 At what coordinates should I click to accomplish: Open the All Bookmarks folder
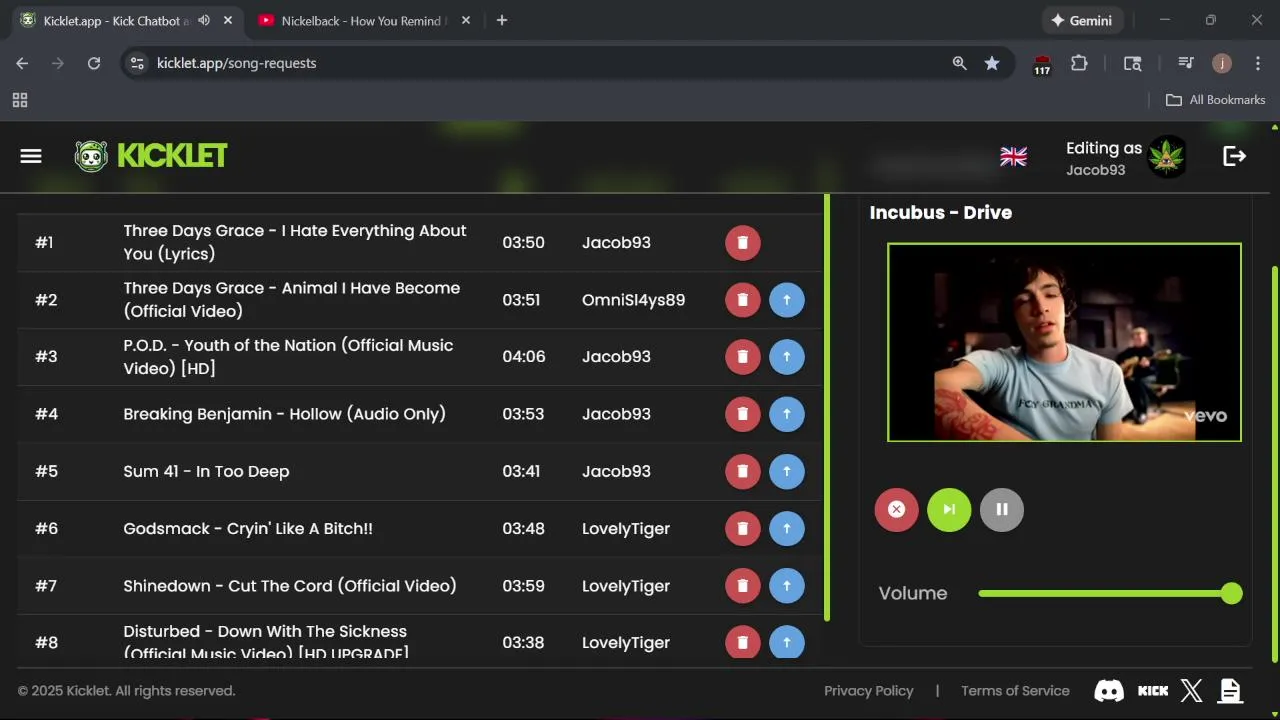coord(1216,100)
